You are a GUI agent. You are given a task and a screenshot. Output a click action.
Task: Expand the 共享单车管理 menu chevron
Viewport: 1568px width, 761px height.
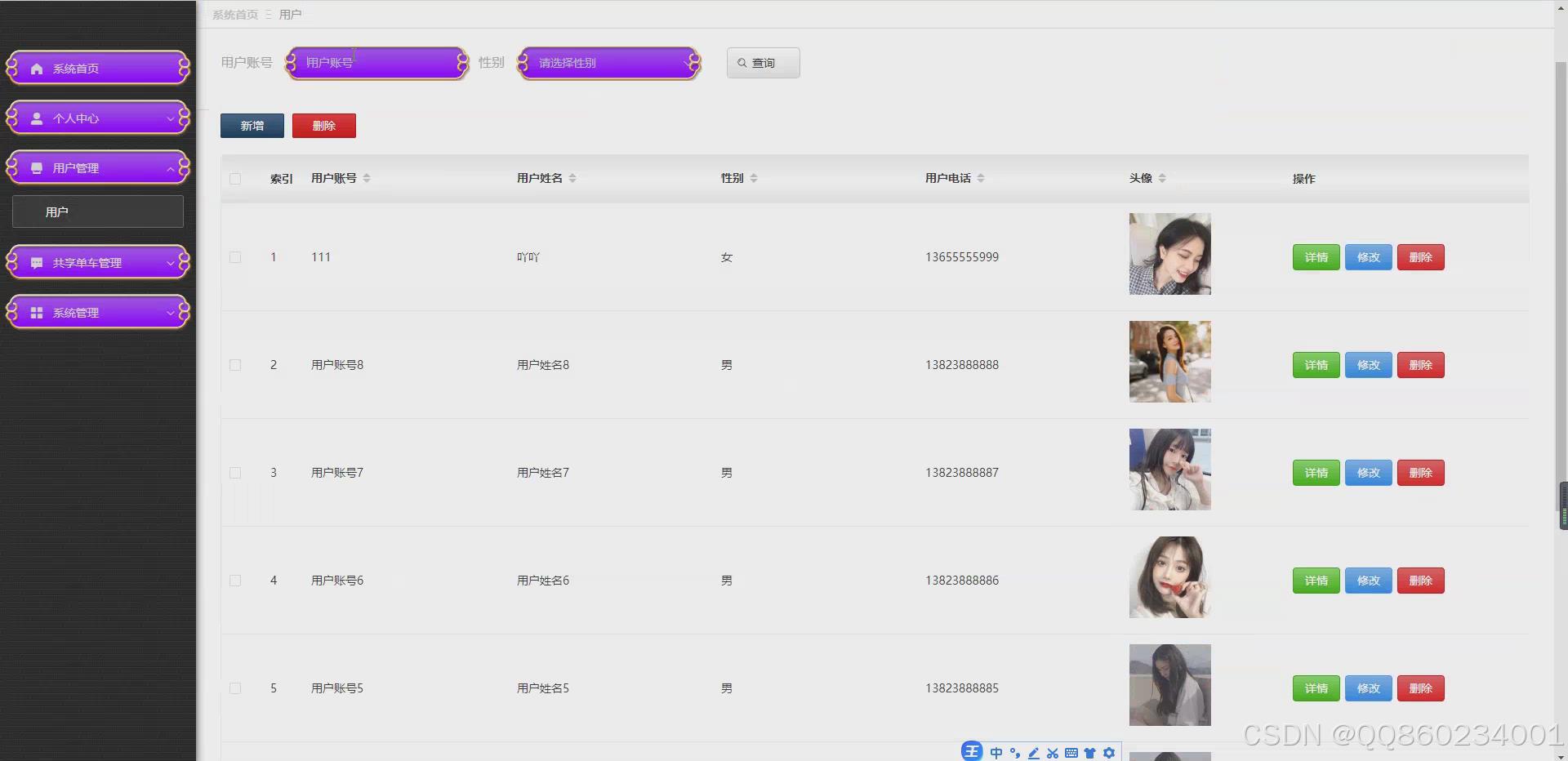[170, 263]
